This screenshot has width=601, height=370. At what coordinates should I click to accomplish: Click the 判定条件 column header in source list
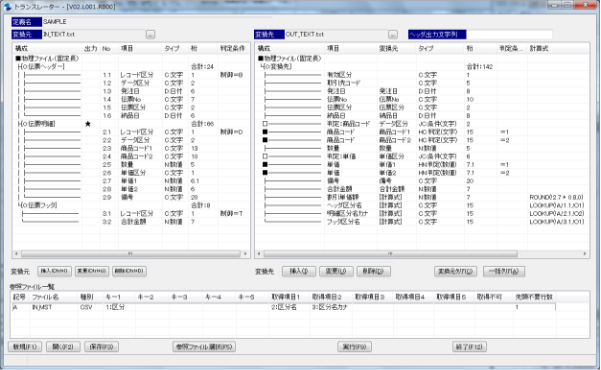(232, 48)
